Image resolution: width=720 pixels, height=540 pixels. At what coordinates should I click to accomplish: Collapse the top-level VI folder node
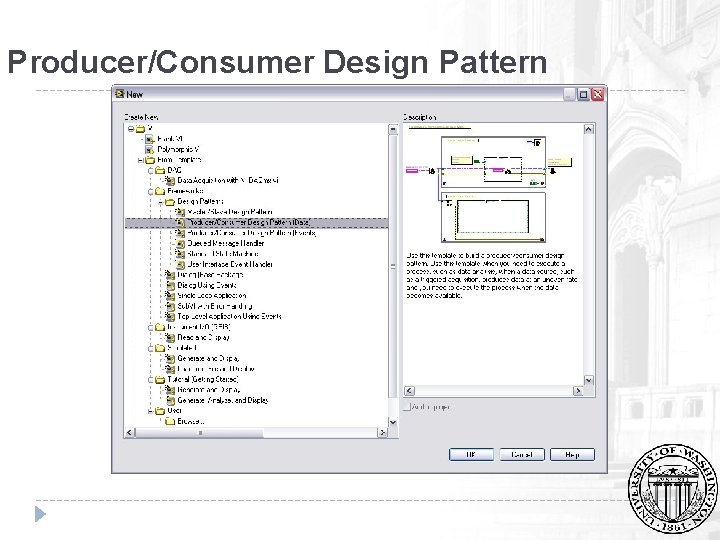tap(131, 129)
